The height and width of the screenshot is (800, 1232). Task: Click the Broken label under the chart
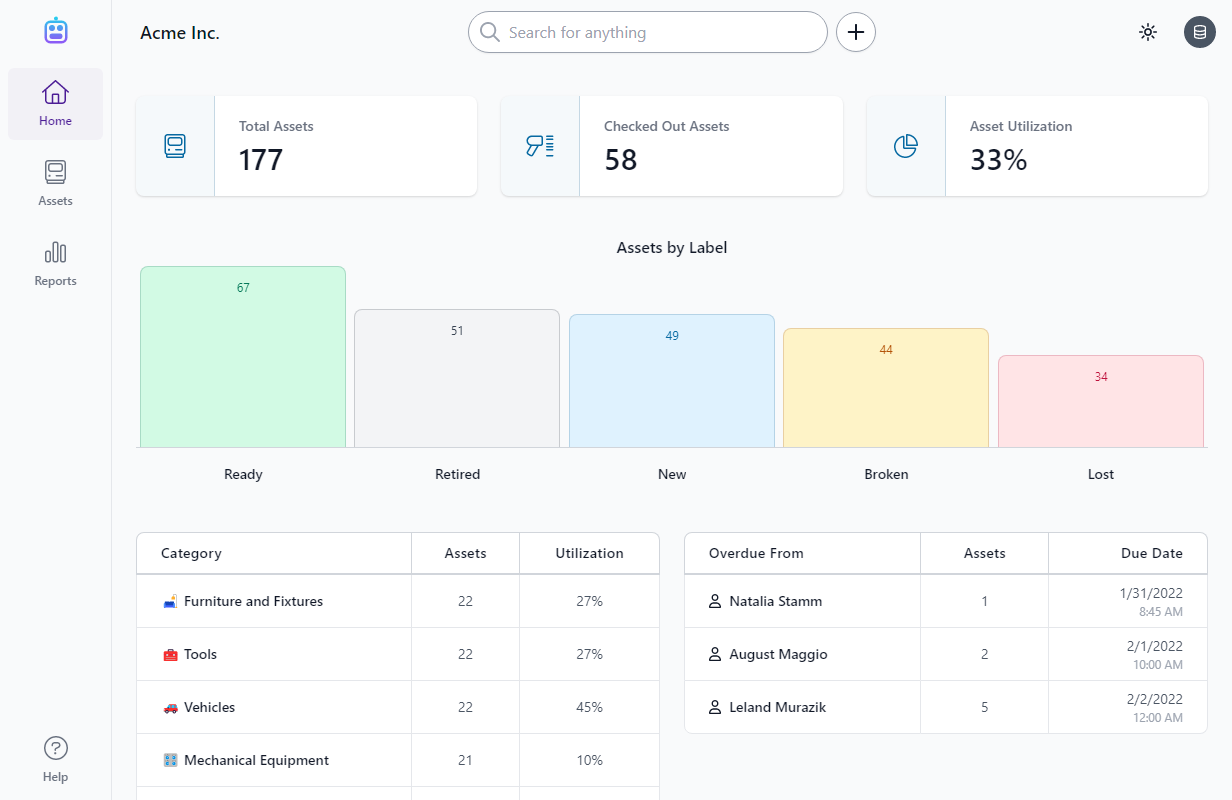(x=886, y=474)
